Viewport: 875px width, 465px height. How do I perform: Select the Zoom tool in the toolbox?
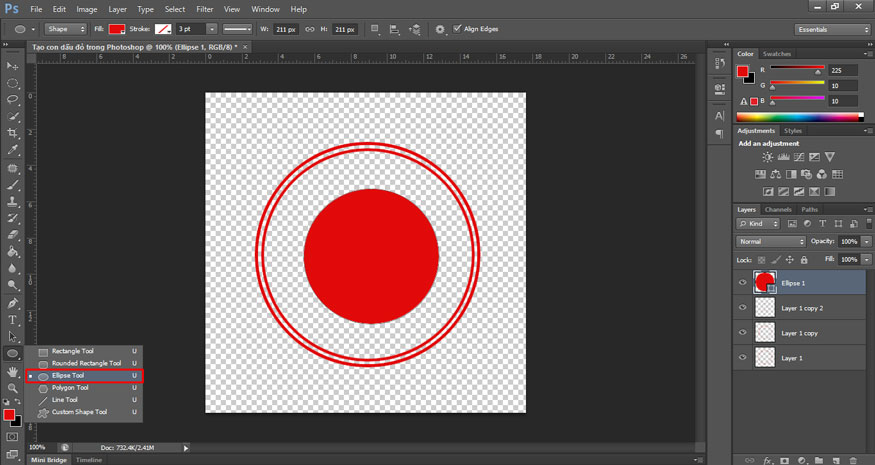pyautogui.click(x=12, y=388)
